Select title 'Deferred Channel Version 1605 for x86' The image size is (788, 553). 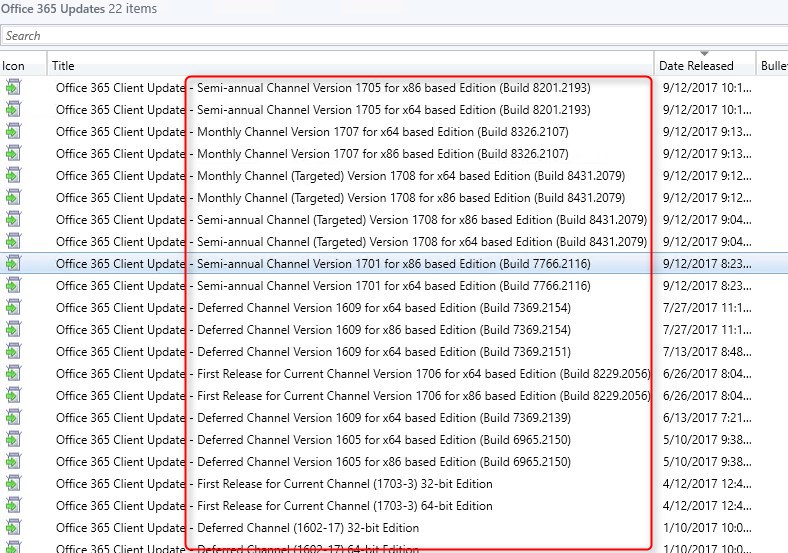(314, 462)
